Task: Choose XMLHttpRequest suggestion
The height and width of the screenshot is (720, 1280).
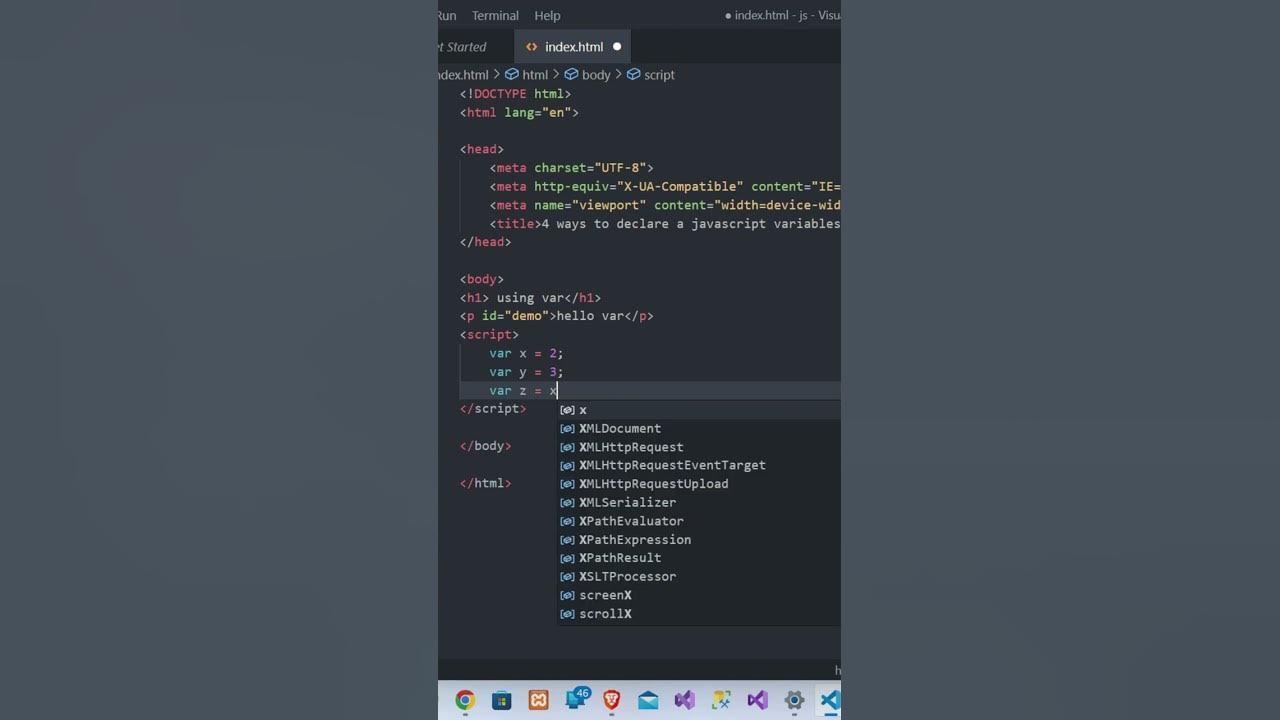Action: [699, 447]
